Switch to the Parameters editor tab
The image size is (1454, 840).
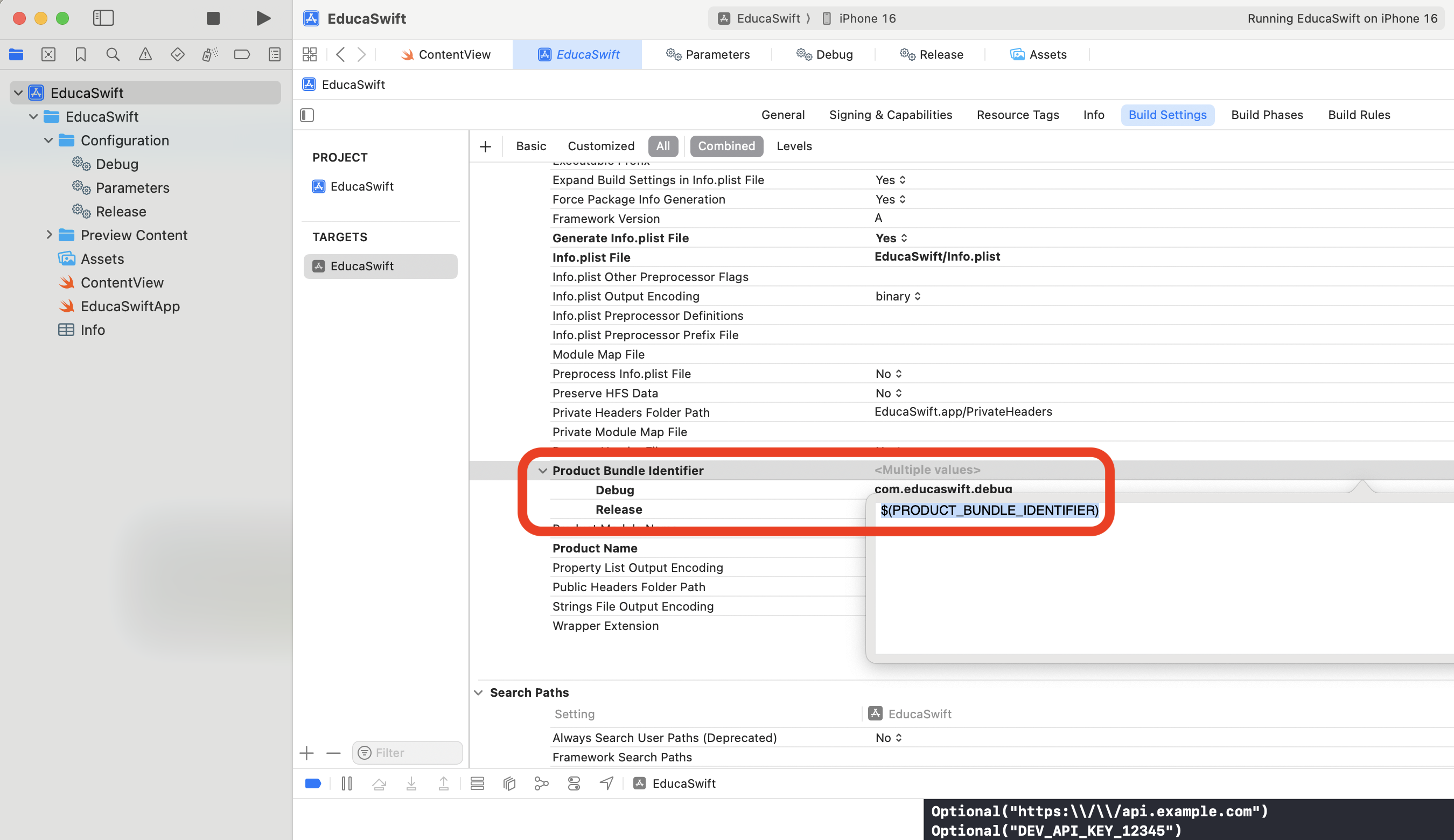coord(708,55)
